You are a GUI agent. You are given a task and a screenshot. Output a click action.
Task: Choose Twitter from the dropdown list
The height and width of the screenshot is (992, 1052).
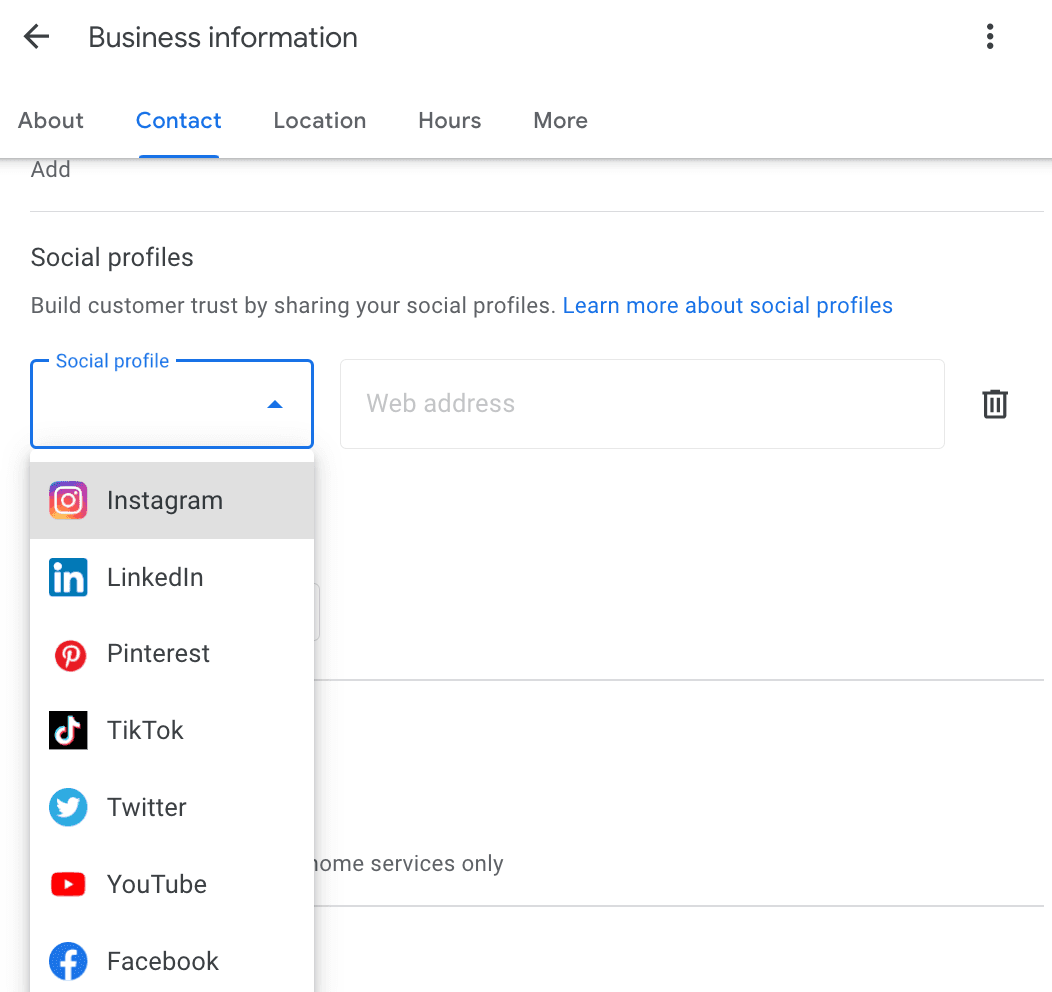(172, 807)
